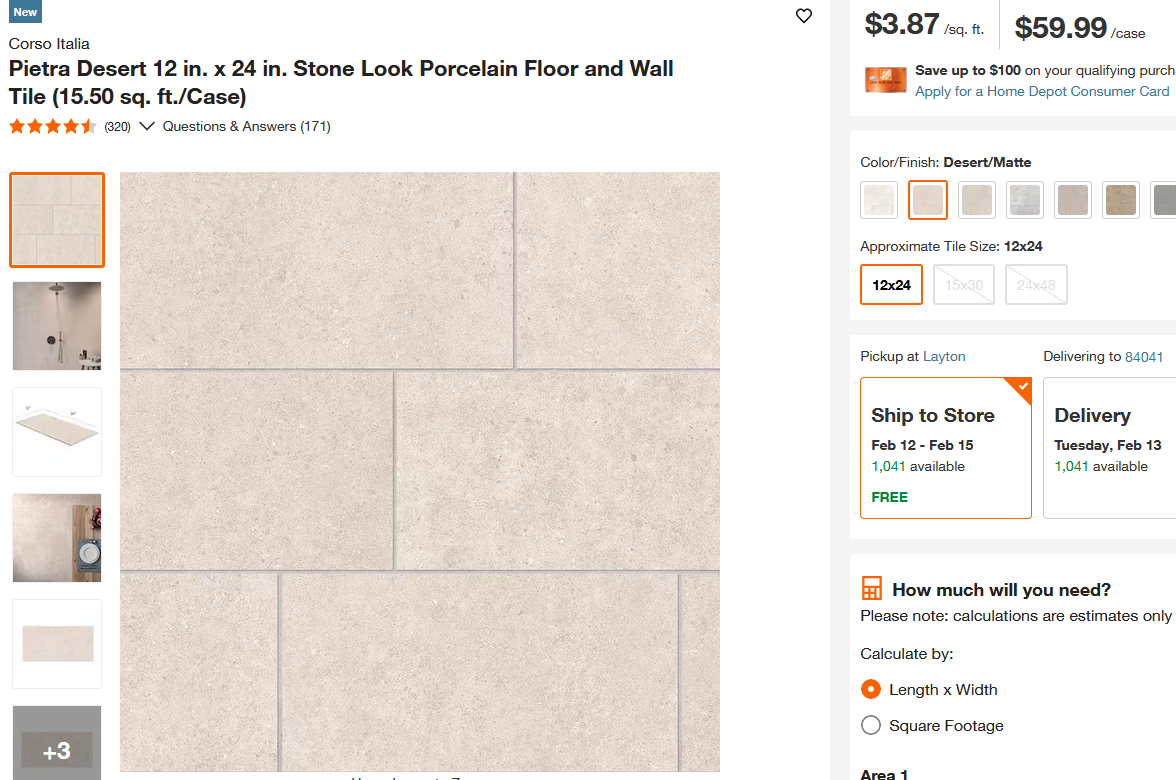The height and width of the screenshot is (780, 1176).
Task: Choose the 12x24 tile size
Action: point(892,285)
